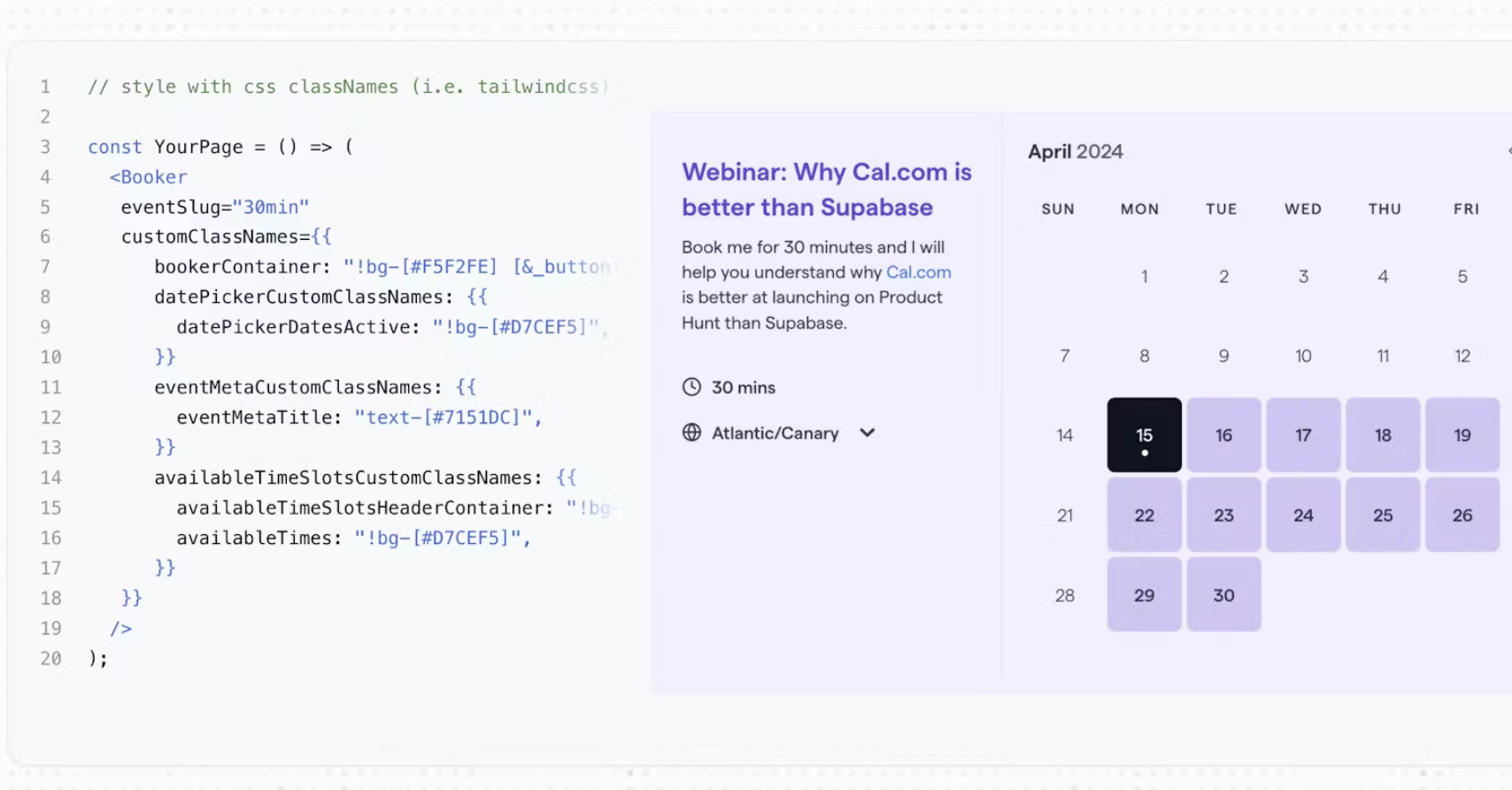Select April 15 in the calendar
1512x790 pixels.
pyautogui.click(x=1144, y=435)
